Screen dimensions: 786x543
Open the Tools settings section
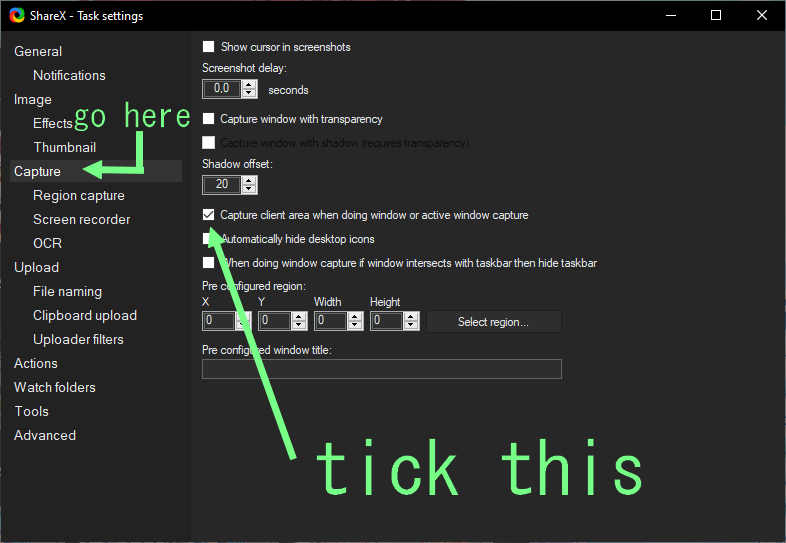[x=32, y=411]
